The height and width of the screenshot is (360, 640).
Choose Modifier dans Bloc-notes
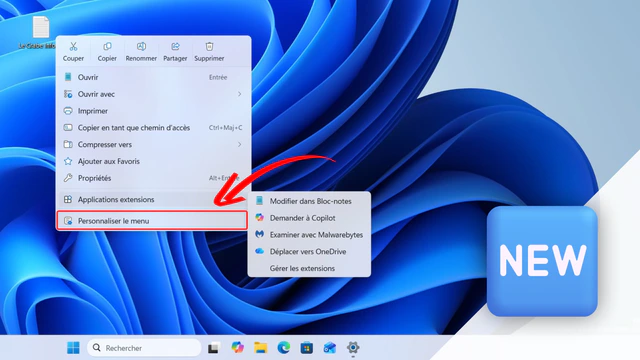click(x=309, y=201)
